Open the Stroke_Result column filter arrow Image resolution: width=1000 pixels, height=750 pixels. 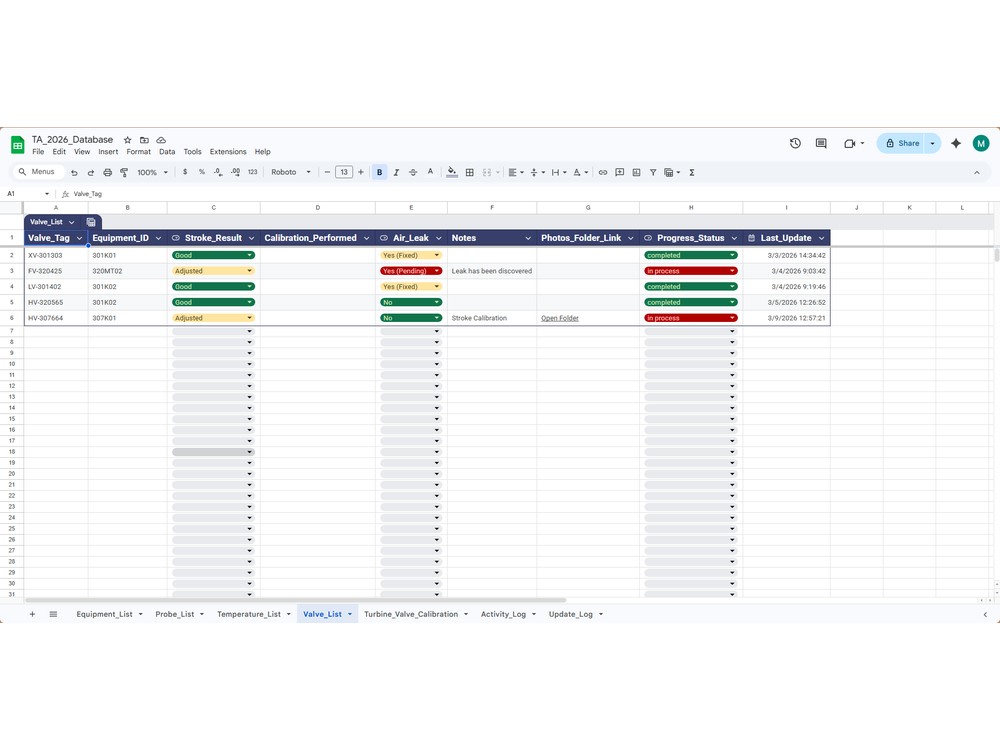[251, 238]
